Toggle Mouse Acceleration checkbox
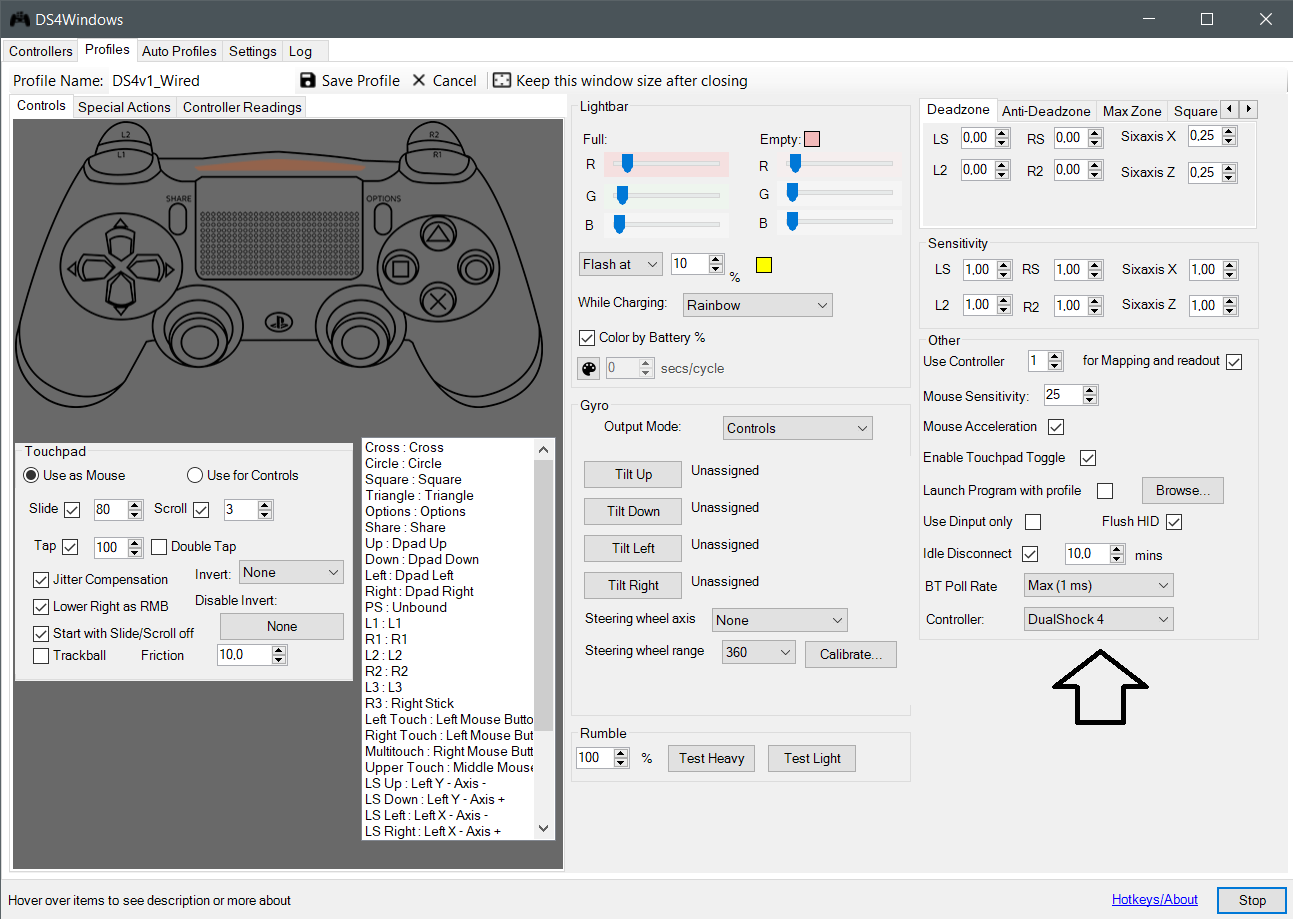The height and width of the screenshot is (919, 1293). pos(1056,427)
